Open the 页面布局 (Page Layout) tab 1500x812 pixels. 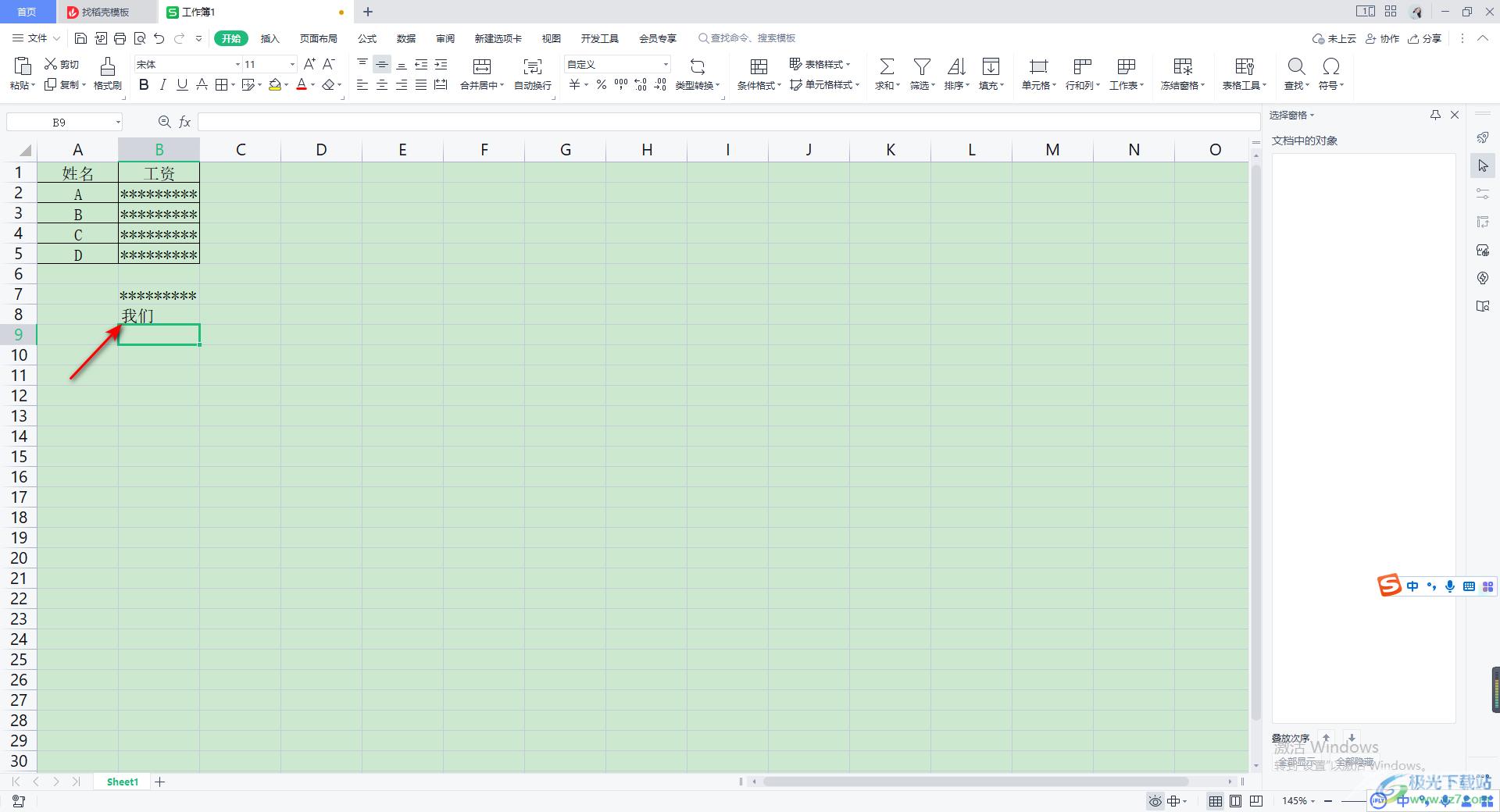click(x=319, y=38)
